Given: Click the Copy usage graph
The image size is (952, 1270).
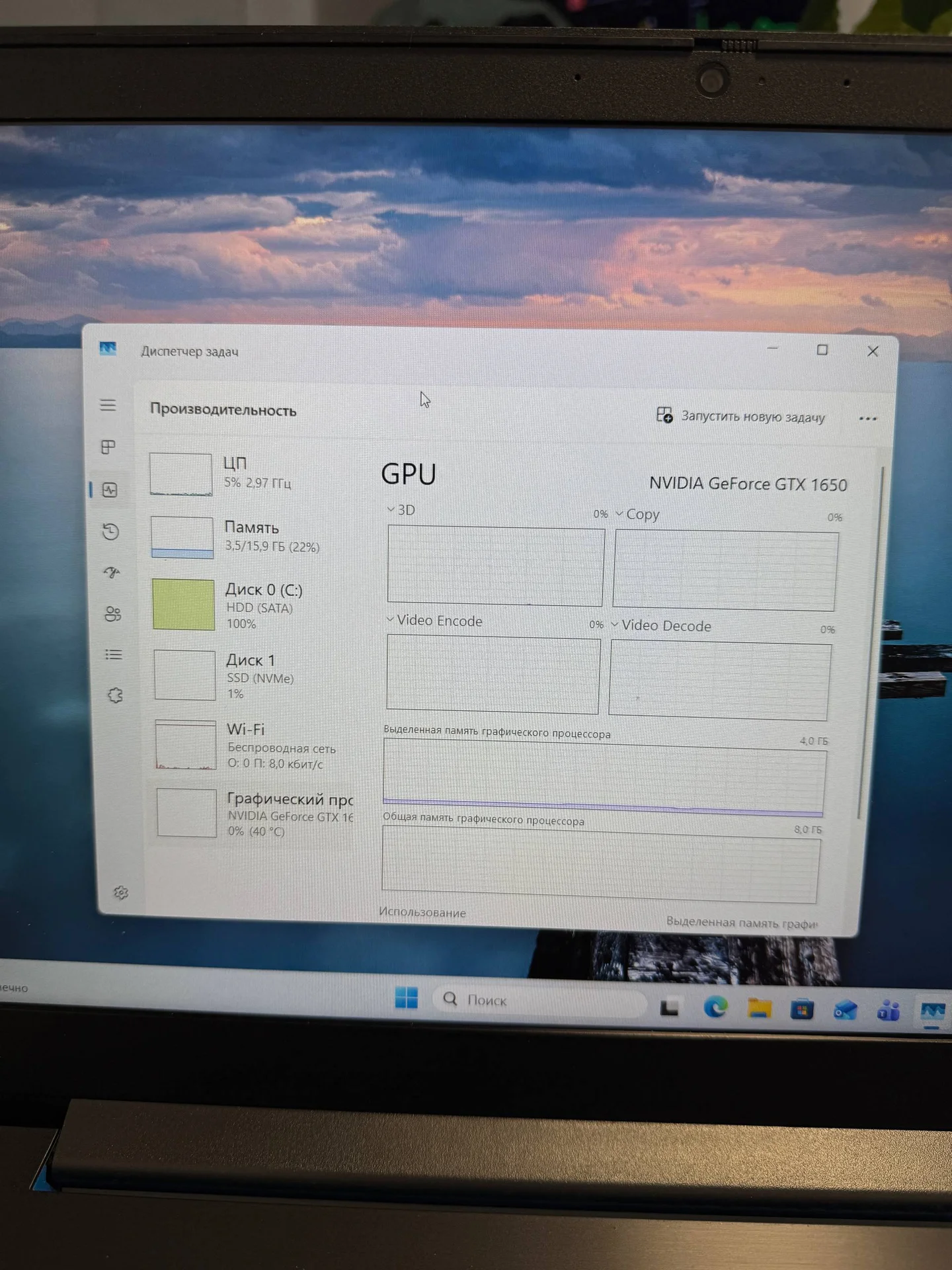Looking at the screenshot, I should [725, 570].
